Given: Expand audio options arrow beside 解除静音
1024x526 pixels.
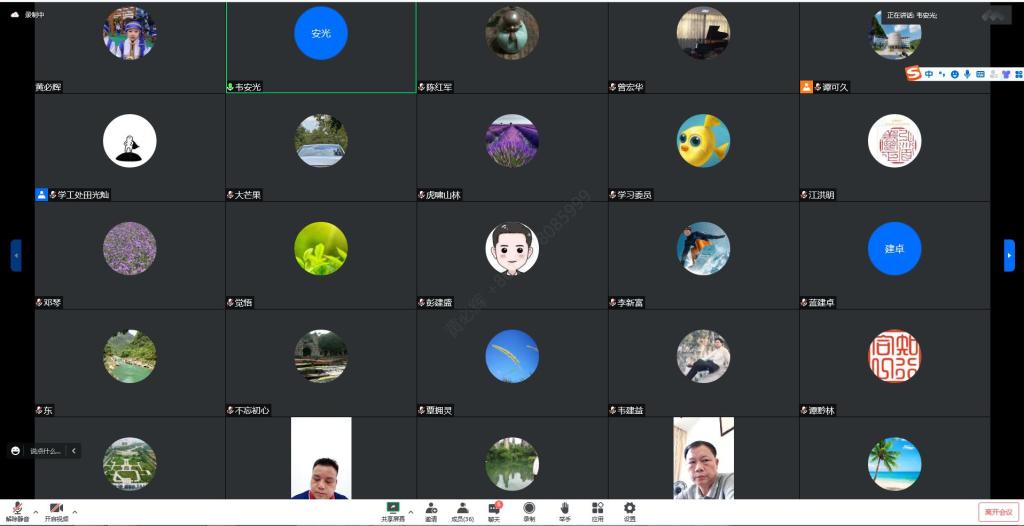Looking at the screenshot, I should click(36, 511).
